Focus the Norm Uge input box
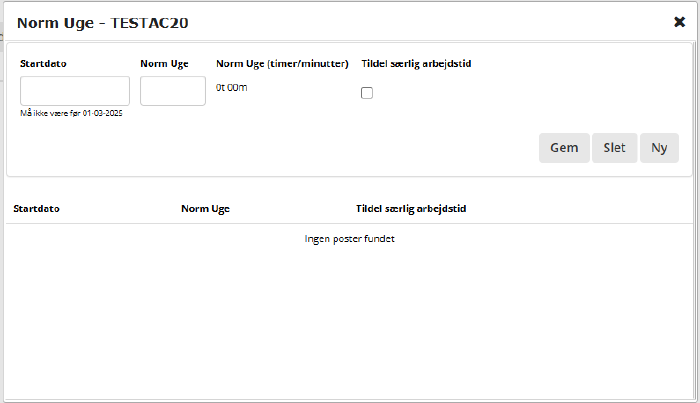Viewport: 700px width, 403px height. pos(172,91)
